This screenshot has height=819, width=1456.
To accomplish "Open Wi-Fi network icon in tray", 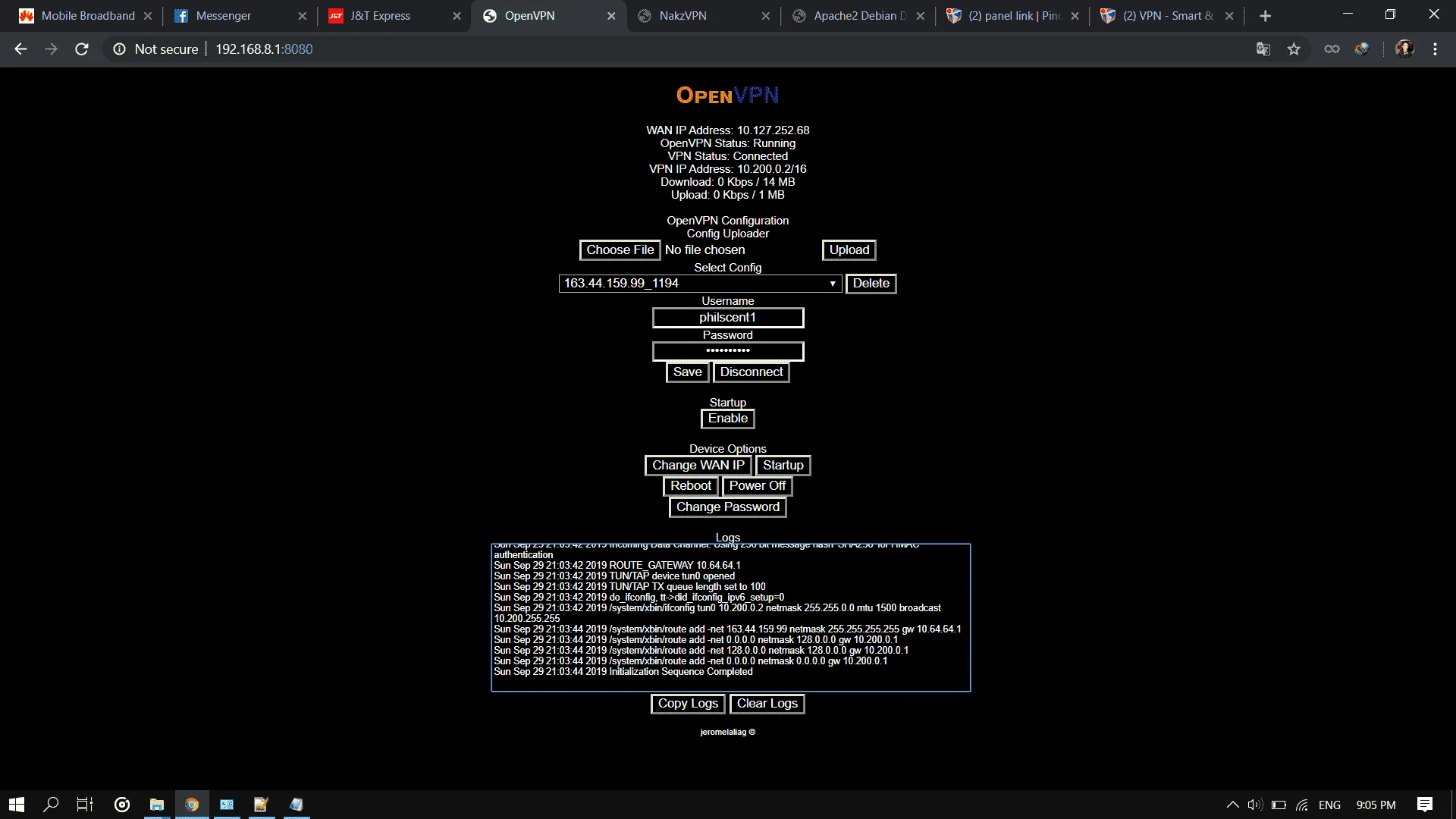I will click(x=1302, y=805).
